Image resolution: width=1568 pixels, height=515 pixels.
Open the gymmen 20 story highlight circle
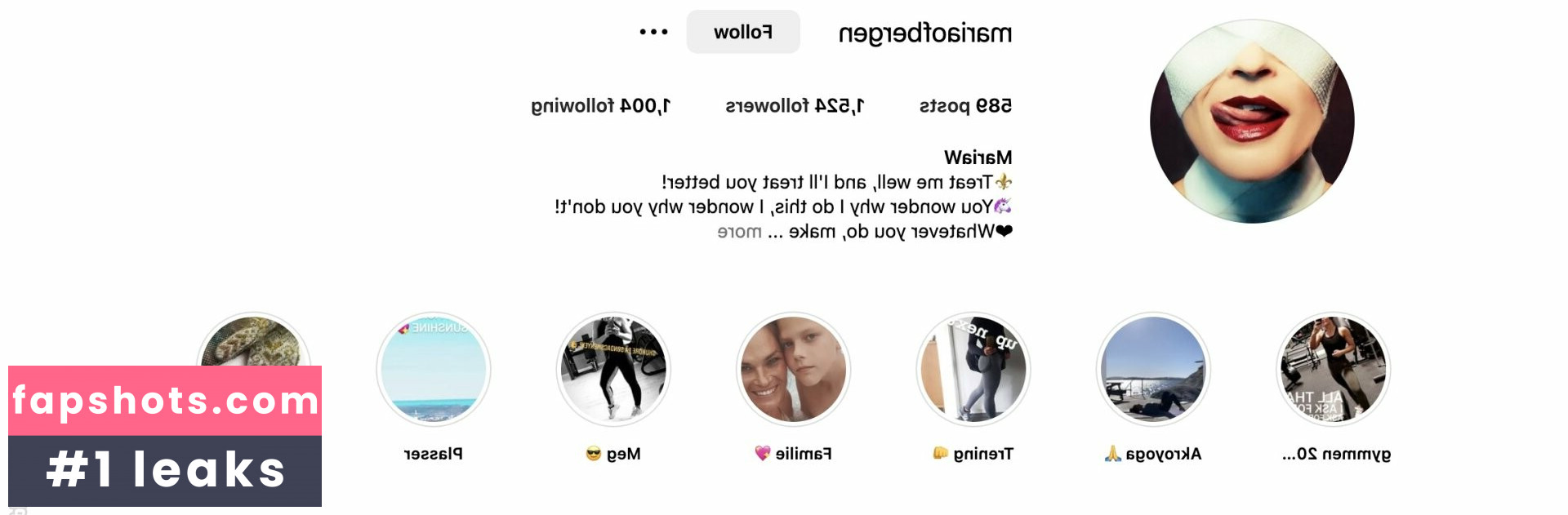coord(1334,370)
